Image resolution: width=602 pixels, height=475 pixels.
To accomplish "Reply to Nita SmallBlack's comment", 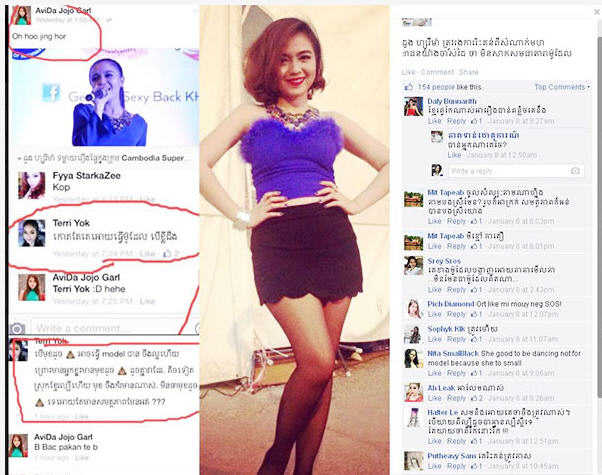I will pos(456,373).
